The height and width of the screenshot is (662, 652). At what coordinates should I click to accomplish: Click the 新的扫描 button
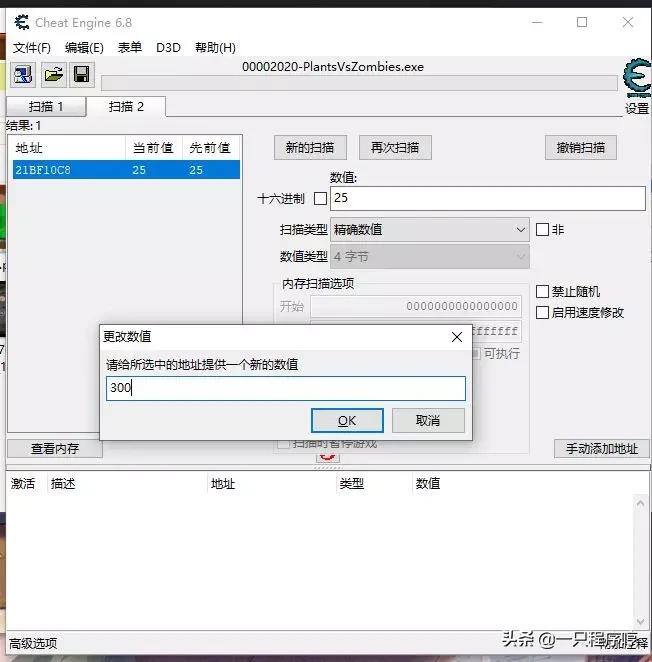[310, 147]
